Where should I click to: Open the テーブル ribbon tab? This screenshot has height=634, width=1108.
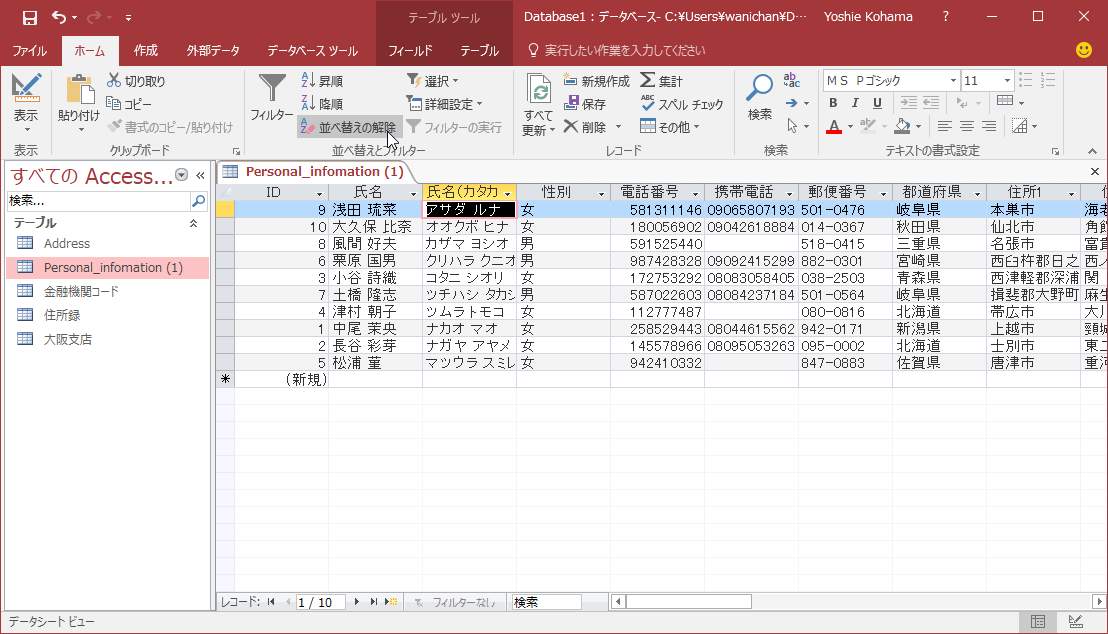(x=479, y=51)
